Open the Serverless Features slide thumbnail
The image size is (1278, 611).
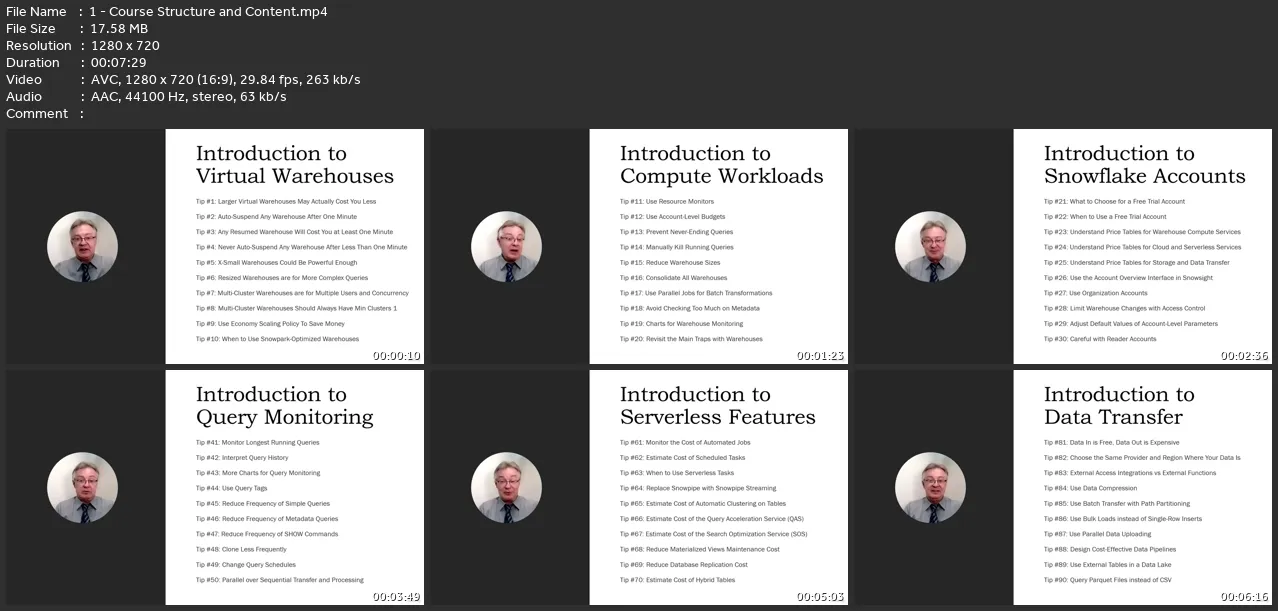tap(639, 487)
